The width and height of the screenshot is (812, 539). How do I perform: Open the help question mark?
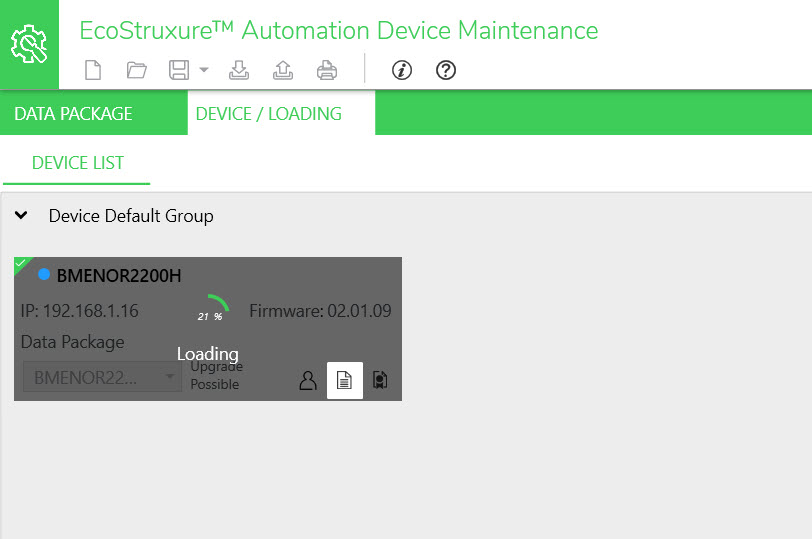click(446, 70)
